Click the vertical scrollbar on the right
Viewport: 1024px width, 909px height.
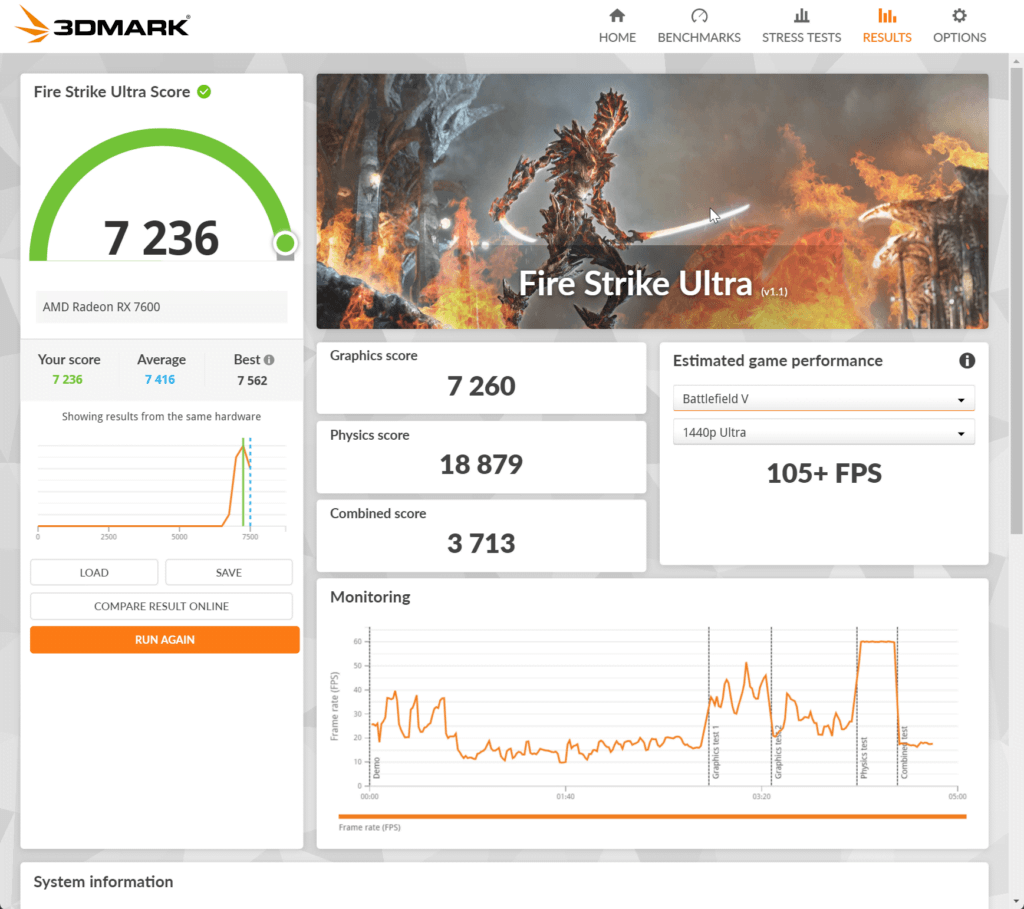(1017, 300)
